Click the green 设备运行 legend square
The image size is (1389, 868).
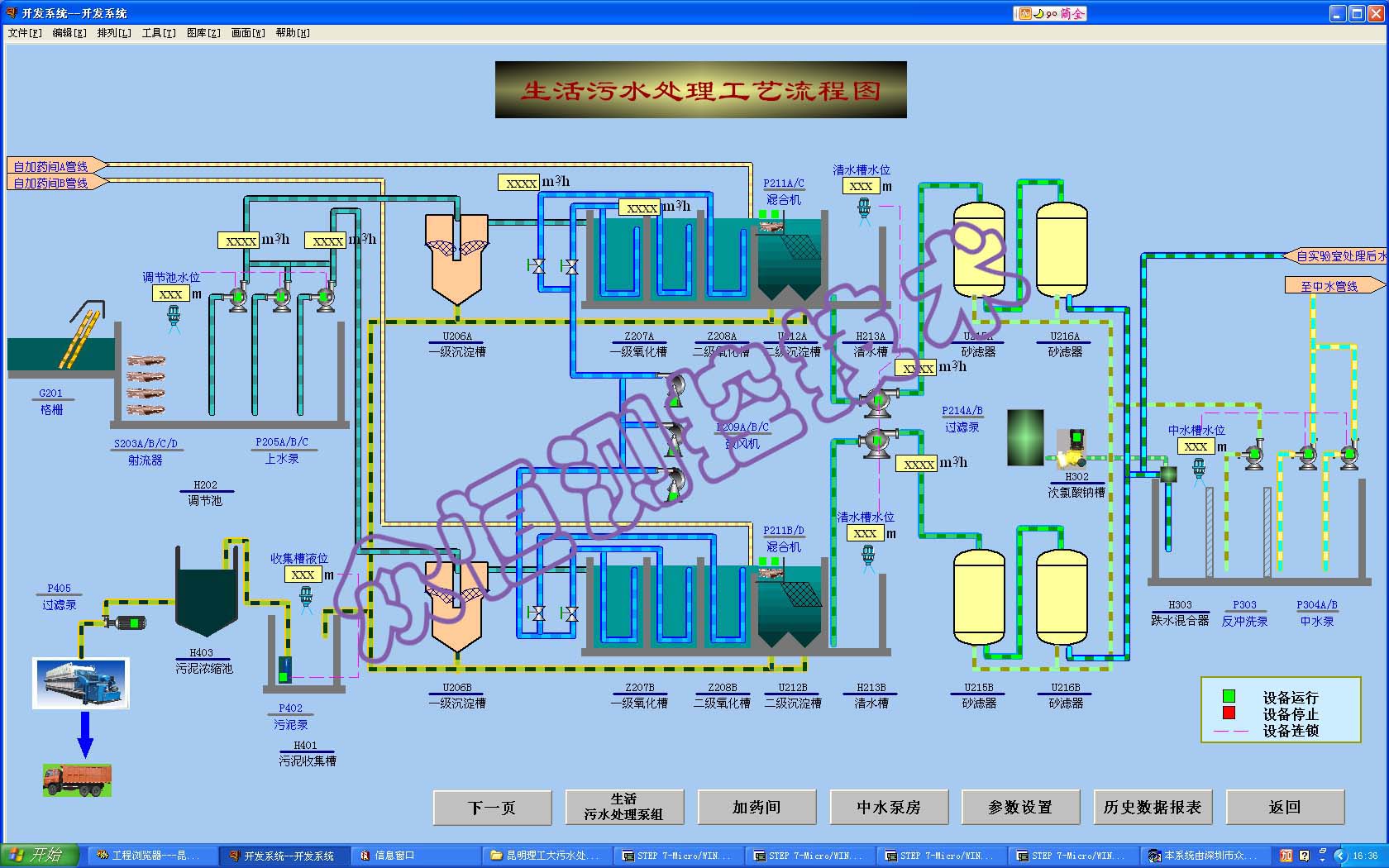tap(1229, 697)
